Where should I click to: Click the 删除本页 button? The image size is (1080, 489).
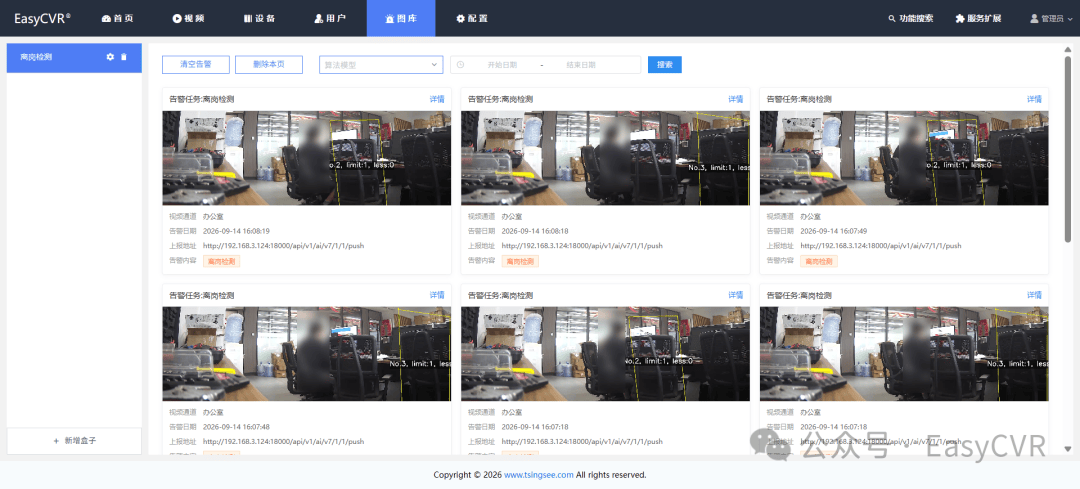pyautogui.click(x=269, y=65)
